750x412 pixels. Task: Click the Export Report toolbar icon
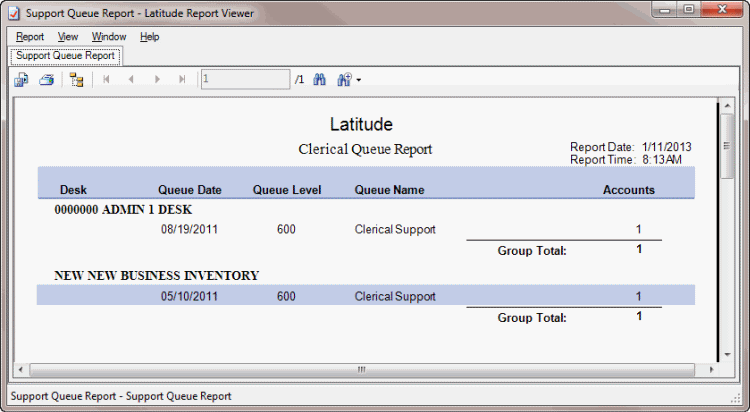pyautogui.click(x=22, y=79)
